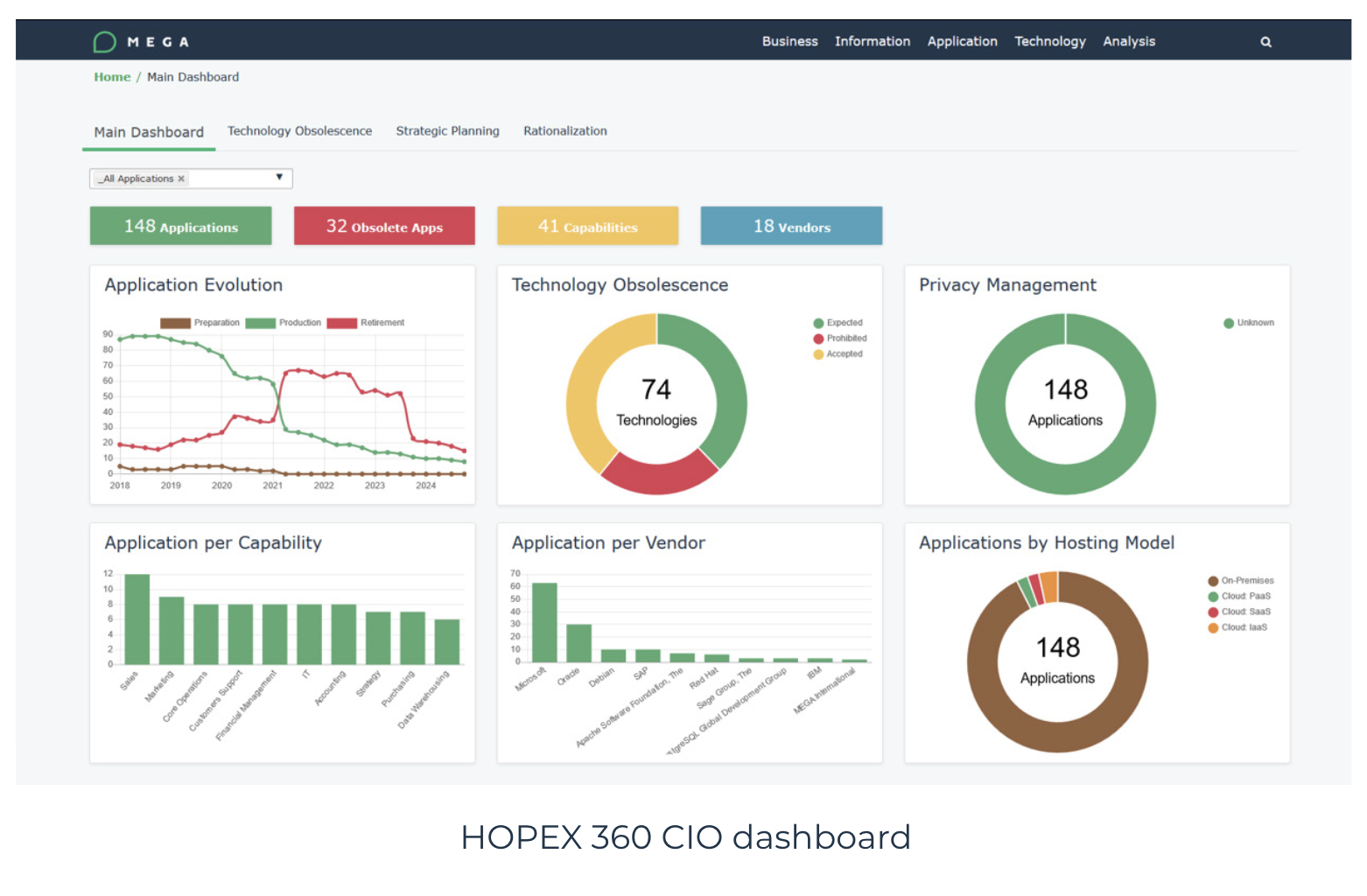Click the 2021 label on evolution axis
1367x896 pixels.
[273, 486]
